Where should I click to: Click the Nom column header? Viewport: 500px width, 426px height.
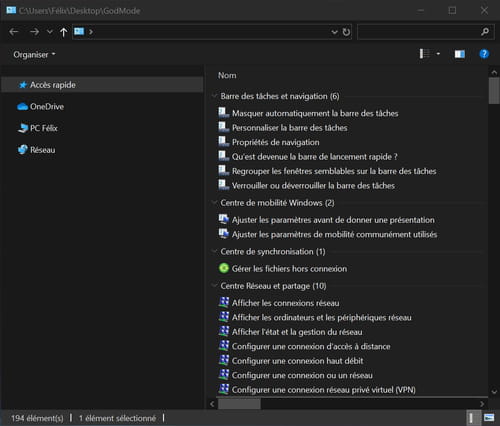point(227,76)
